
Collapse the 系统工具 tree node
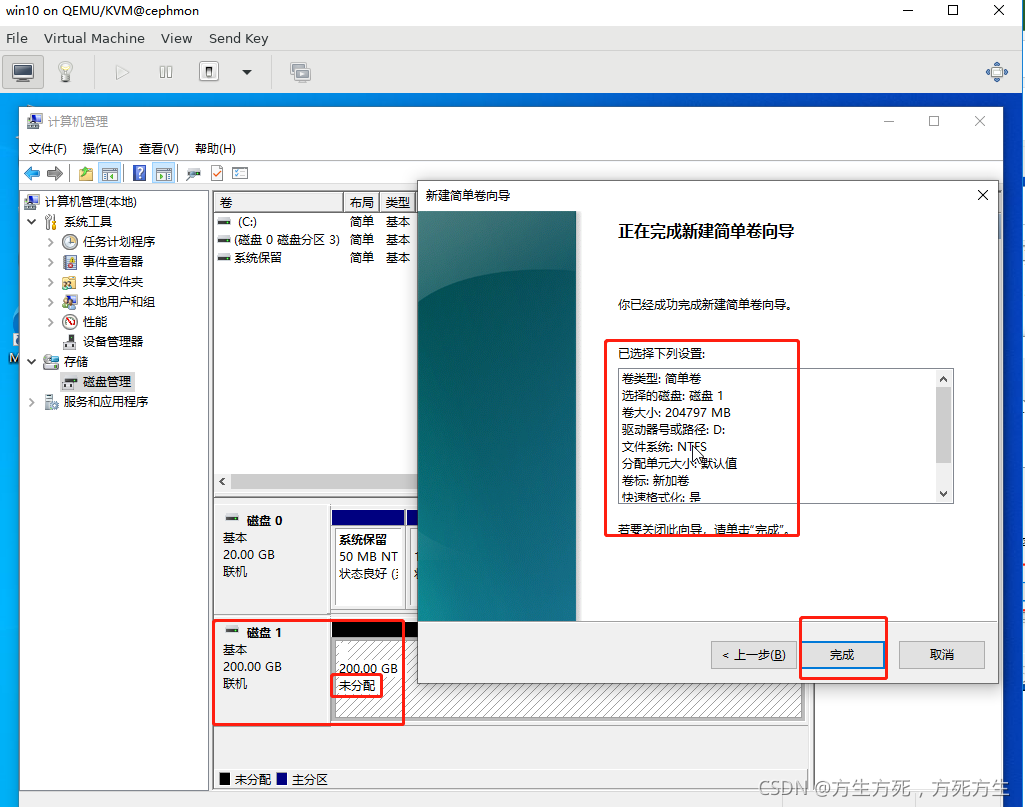pyautogui.click(x=32, y=221)
